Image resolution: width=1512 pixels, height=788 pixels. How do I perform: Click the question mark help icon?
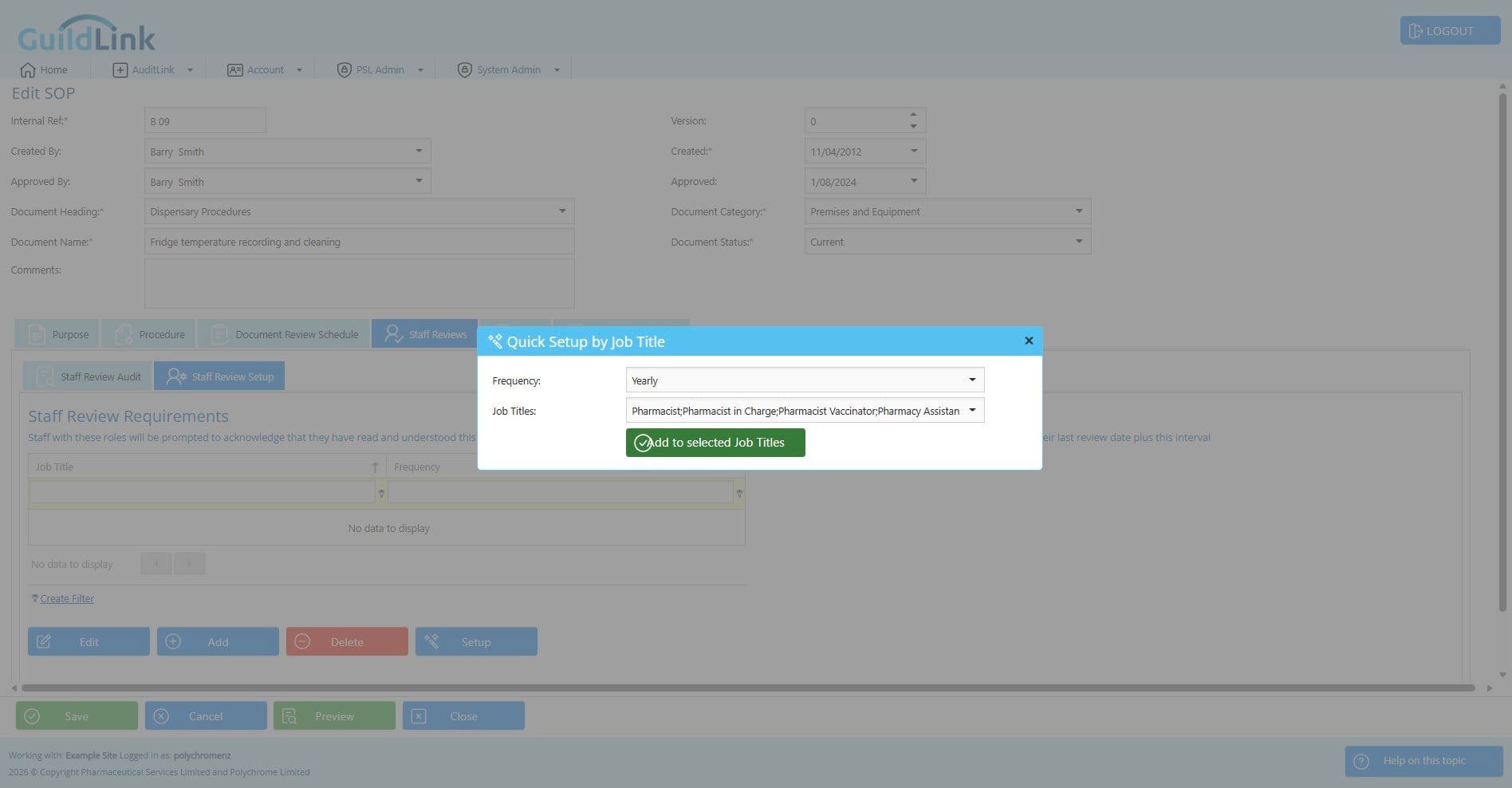(x=1362, y=762)
